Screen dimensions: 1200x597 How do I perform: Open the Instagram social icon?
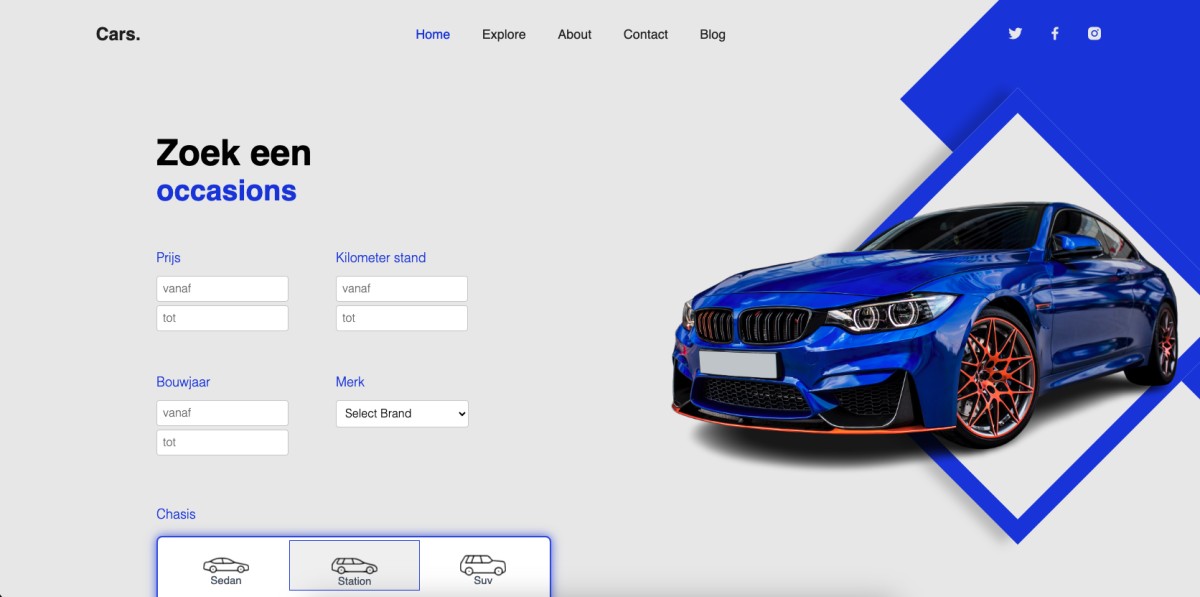(1094, 33)
